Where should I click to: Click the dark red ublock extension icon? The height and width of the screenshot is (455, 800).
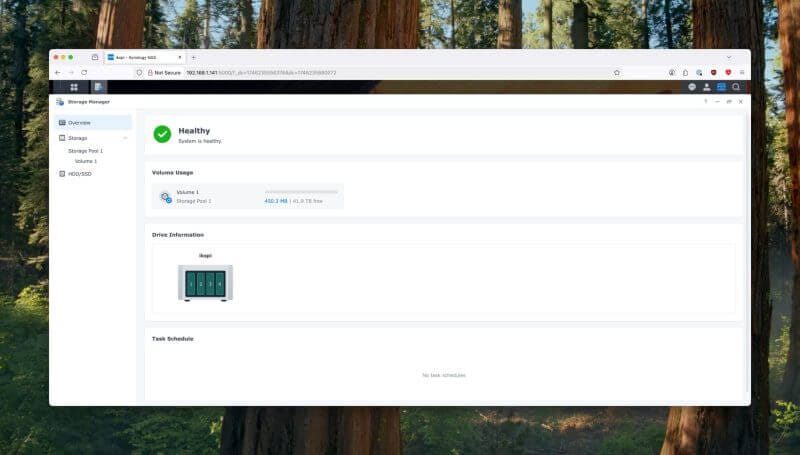[x=714, y=72]
